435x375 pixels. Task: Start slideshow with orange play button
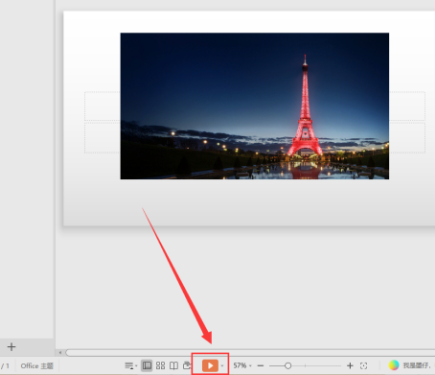(210, 366)
